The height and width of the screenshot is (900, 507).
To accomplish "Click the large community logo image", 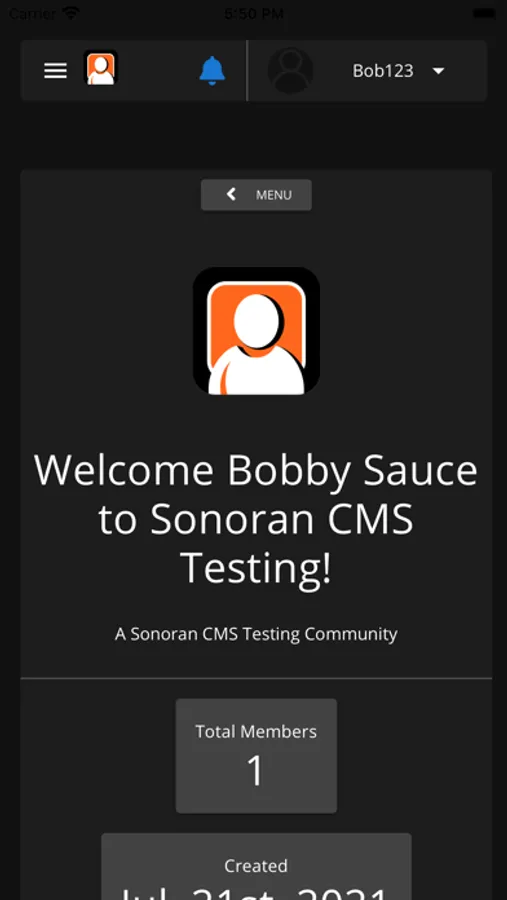I will click(x=256, y=331).
